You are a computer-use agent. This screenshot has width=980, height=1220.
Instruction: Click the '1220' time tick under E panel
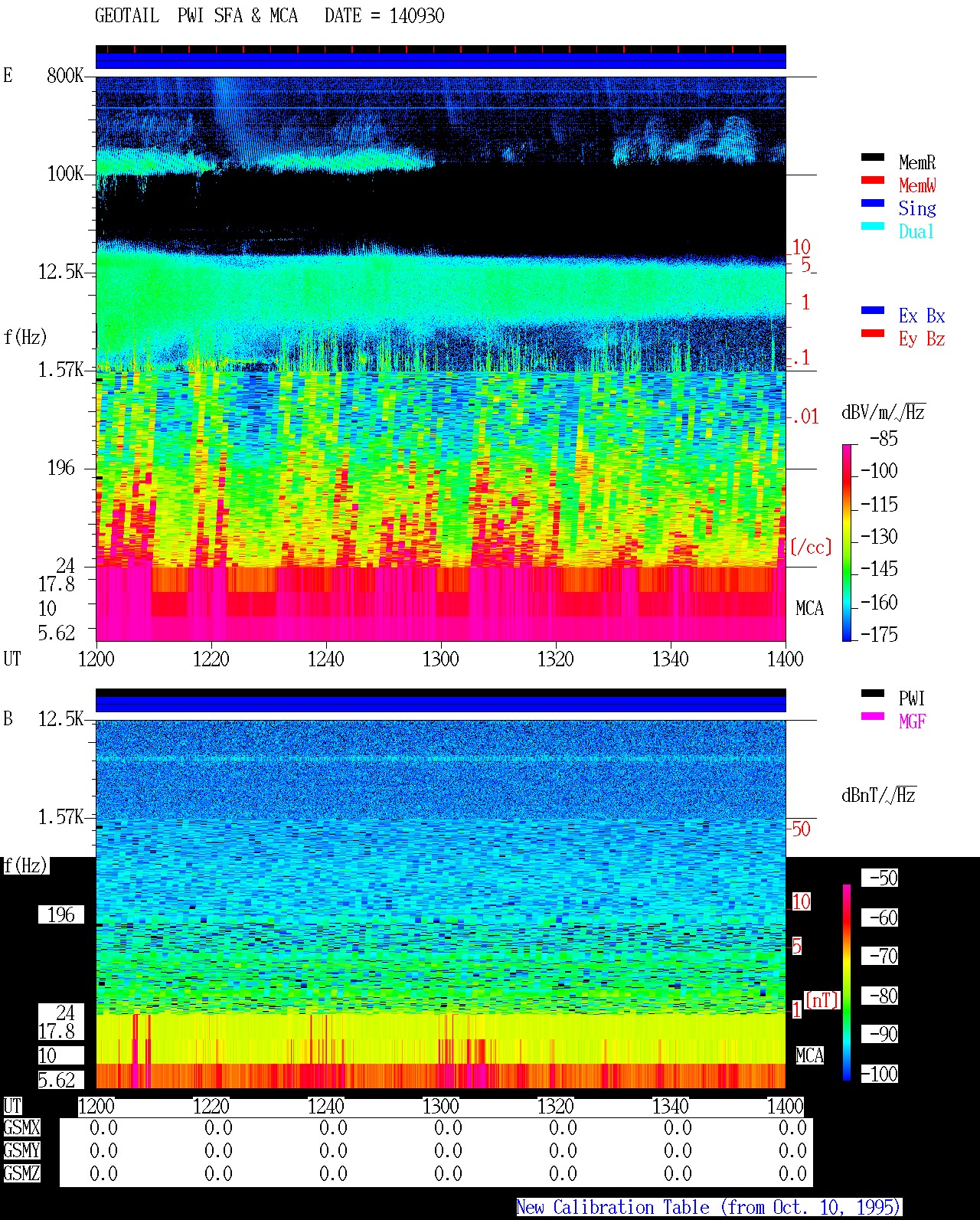211,659
